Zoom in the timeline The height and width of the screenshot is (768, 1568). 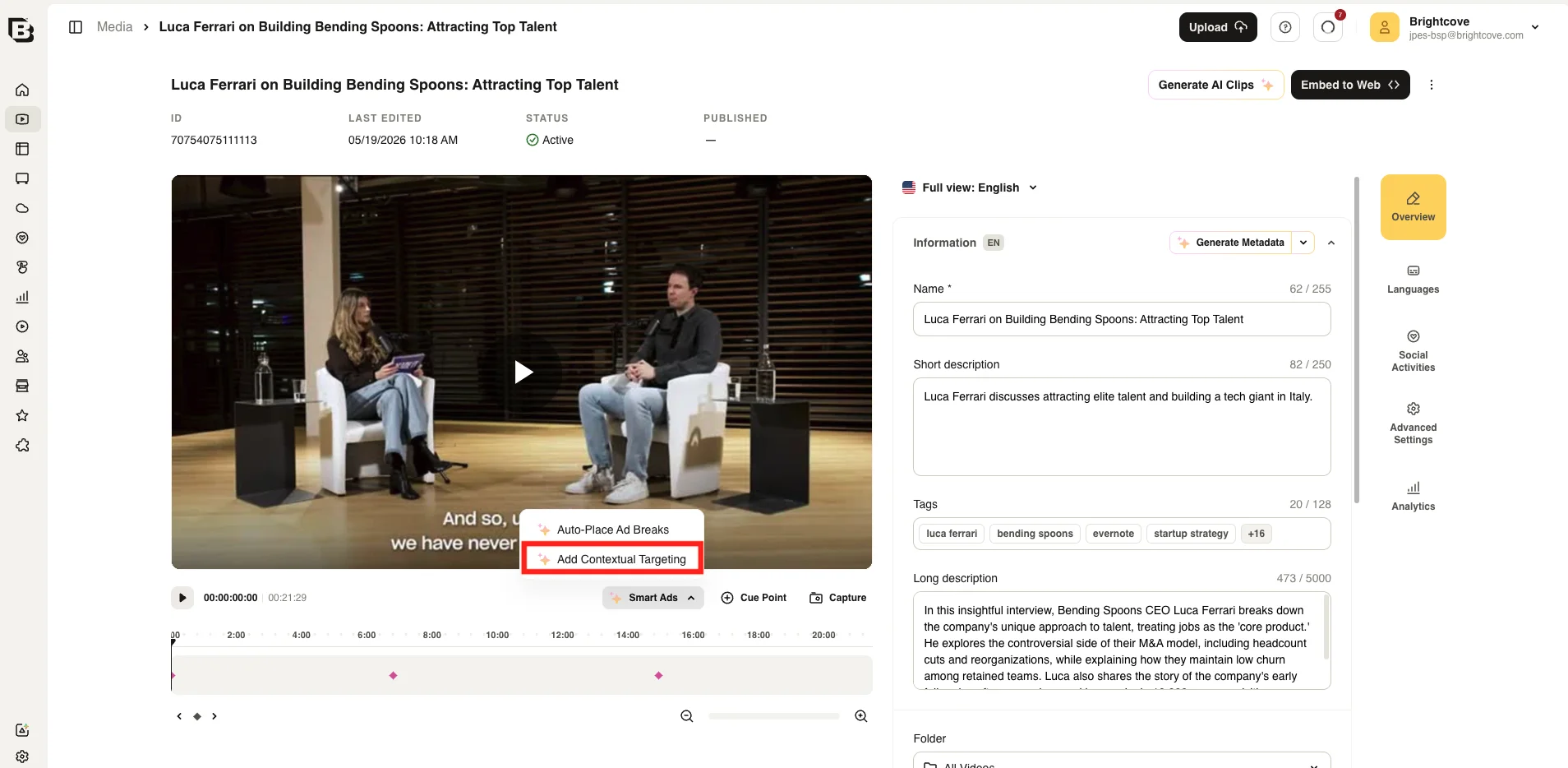(861, 716)
